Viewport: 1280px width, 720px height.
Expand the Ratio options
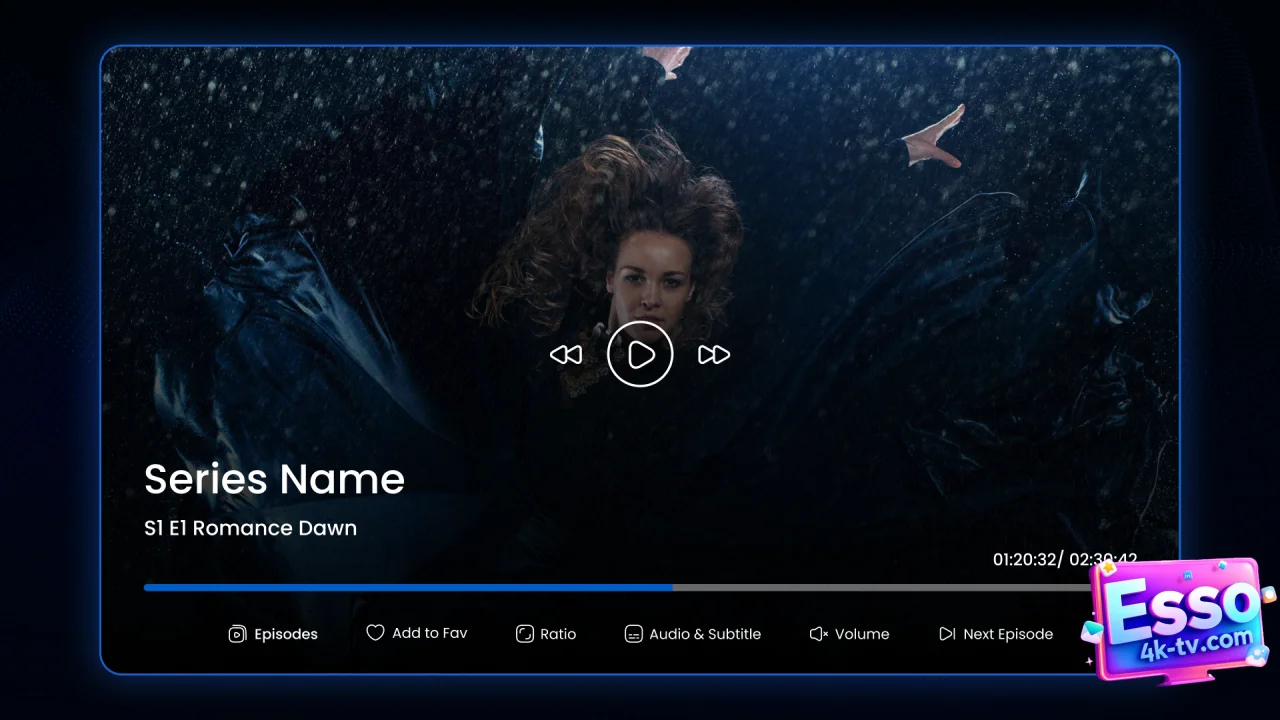pyautogui.click(x=546, y=634)
